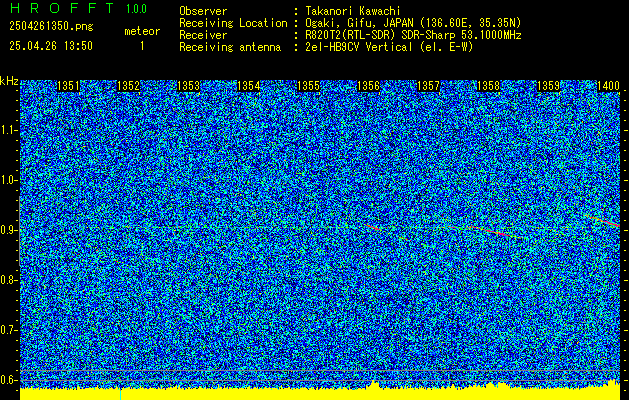The width and height of the screenshot is (629, 400).
Task: Click receiver text R820T2(RTL-SDR) SDR-Sharp 53.1000MHz
Action: point(413,35)
